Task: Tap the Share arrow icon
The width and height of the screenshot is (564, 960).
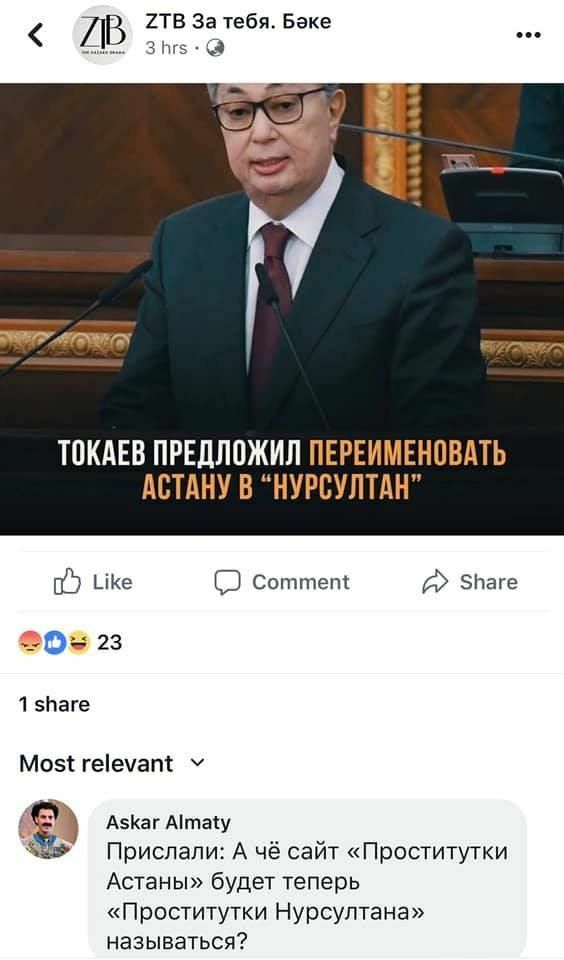Action: click(435, 582)
